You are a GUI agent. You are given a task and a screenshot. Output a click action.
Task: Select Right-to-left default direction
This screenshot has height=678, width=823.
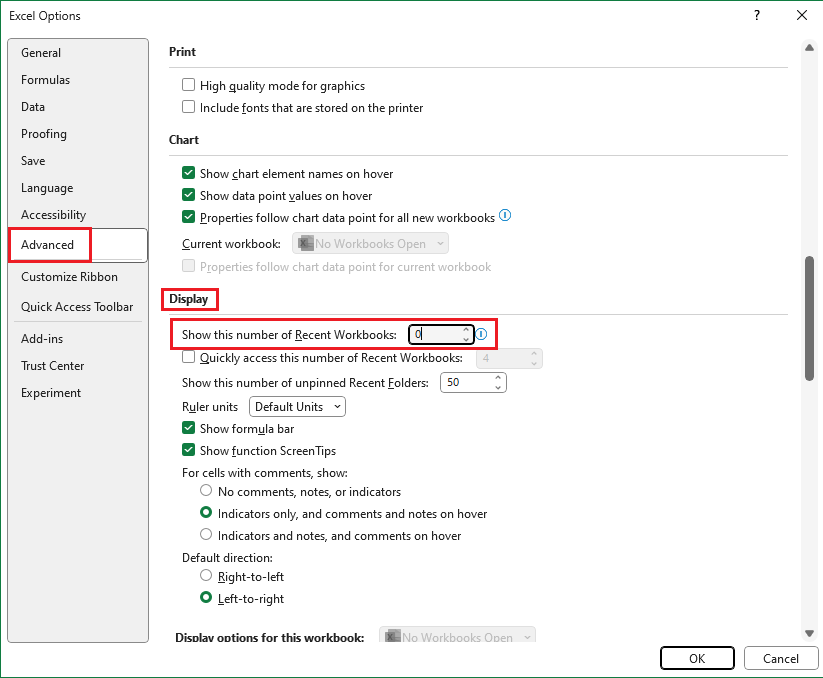click(206, 576)
